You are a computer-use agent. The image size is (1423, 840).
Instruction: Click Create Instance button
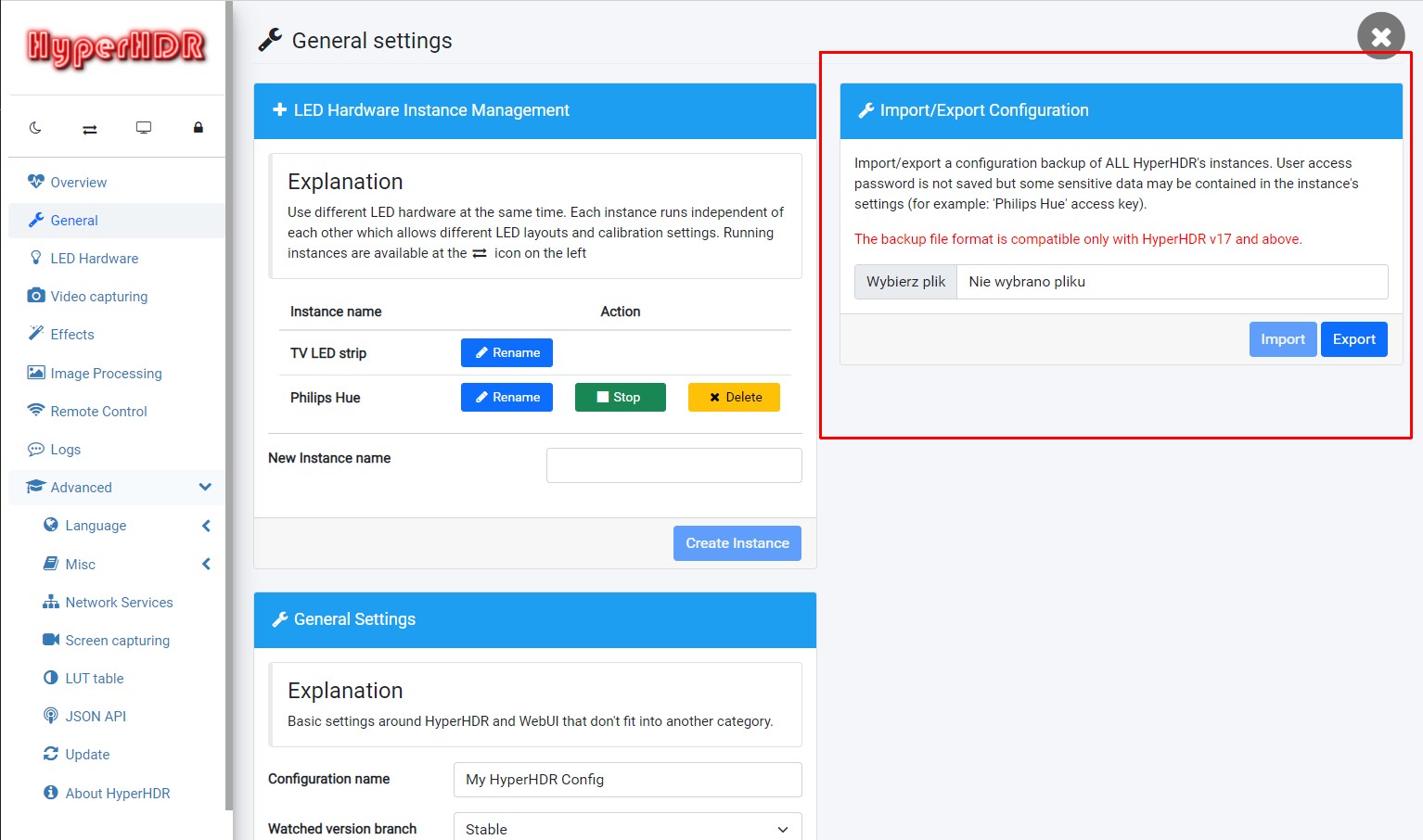pyautogui.click(x=737, y=543)
